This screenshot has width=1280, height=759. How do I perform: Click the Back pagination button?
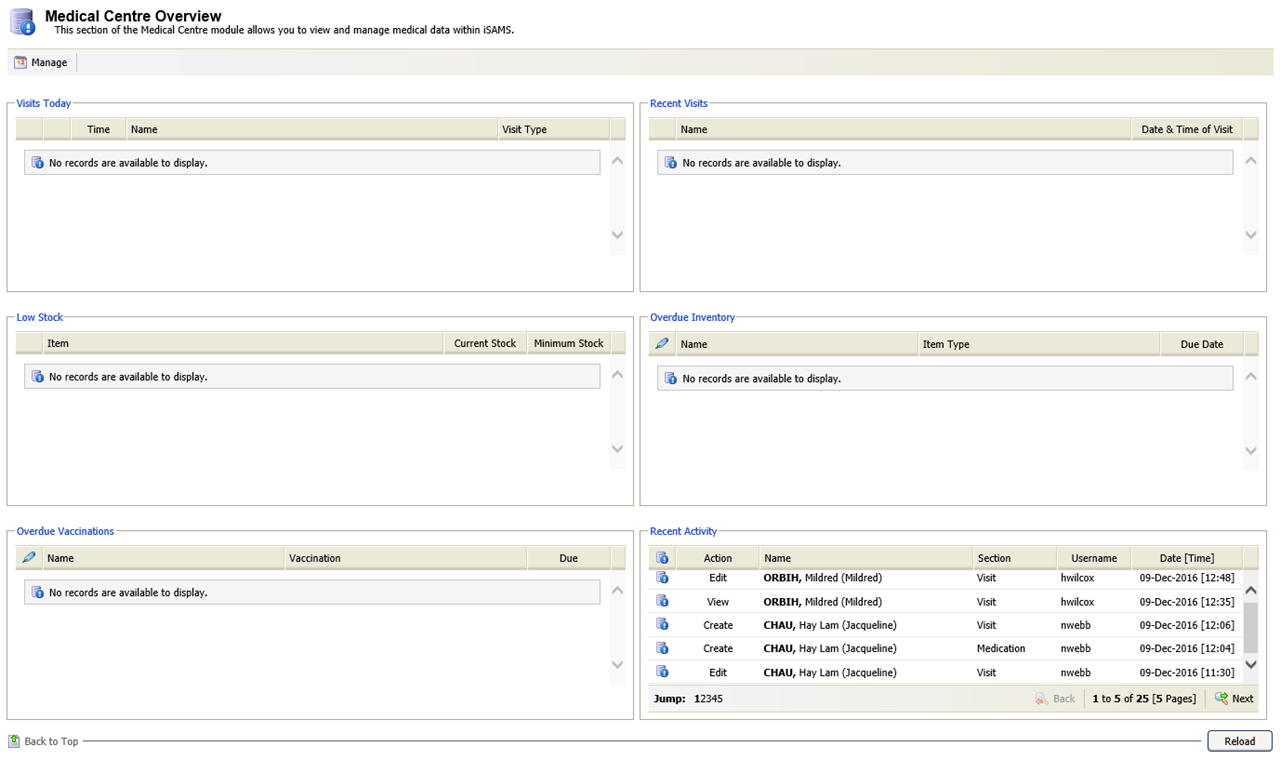(x=1055, y=699)
